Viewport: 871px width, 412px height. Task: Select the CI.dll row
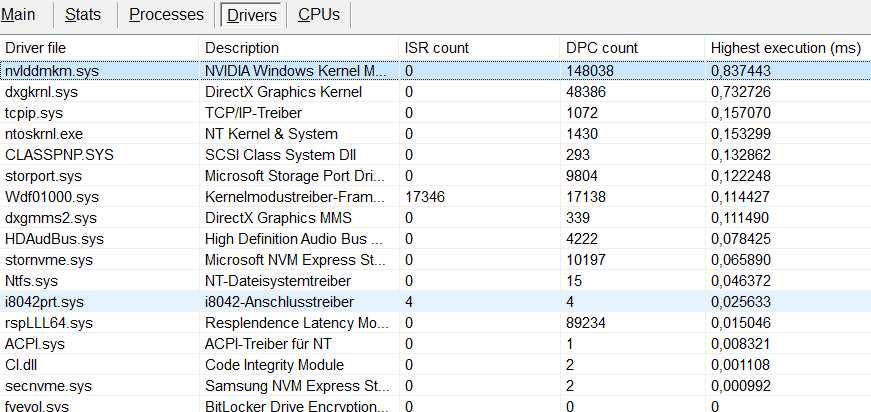click(436, 365)
